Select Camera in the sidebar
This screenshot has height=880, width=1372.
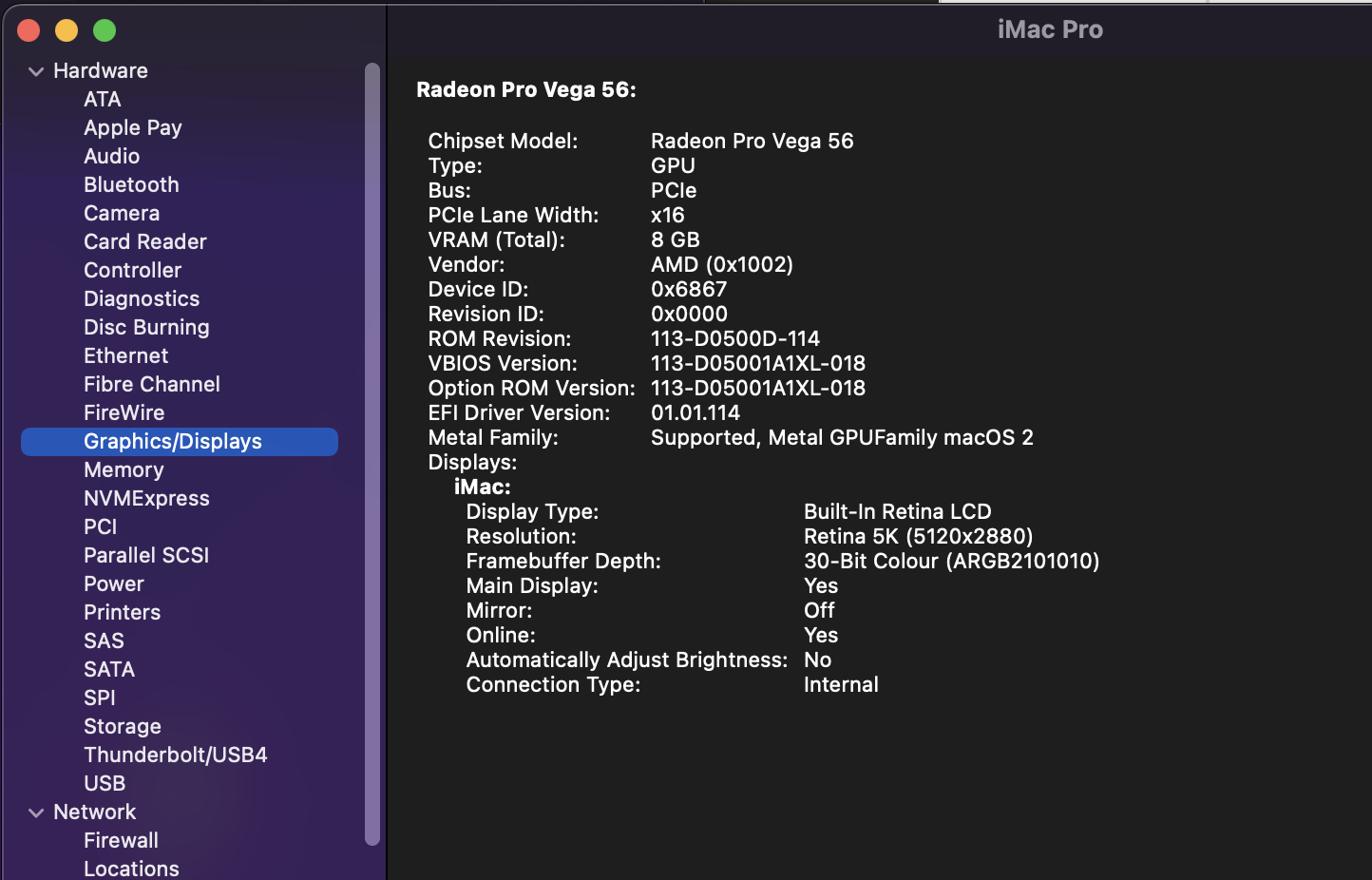tap(122, 213)
